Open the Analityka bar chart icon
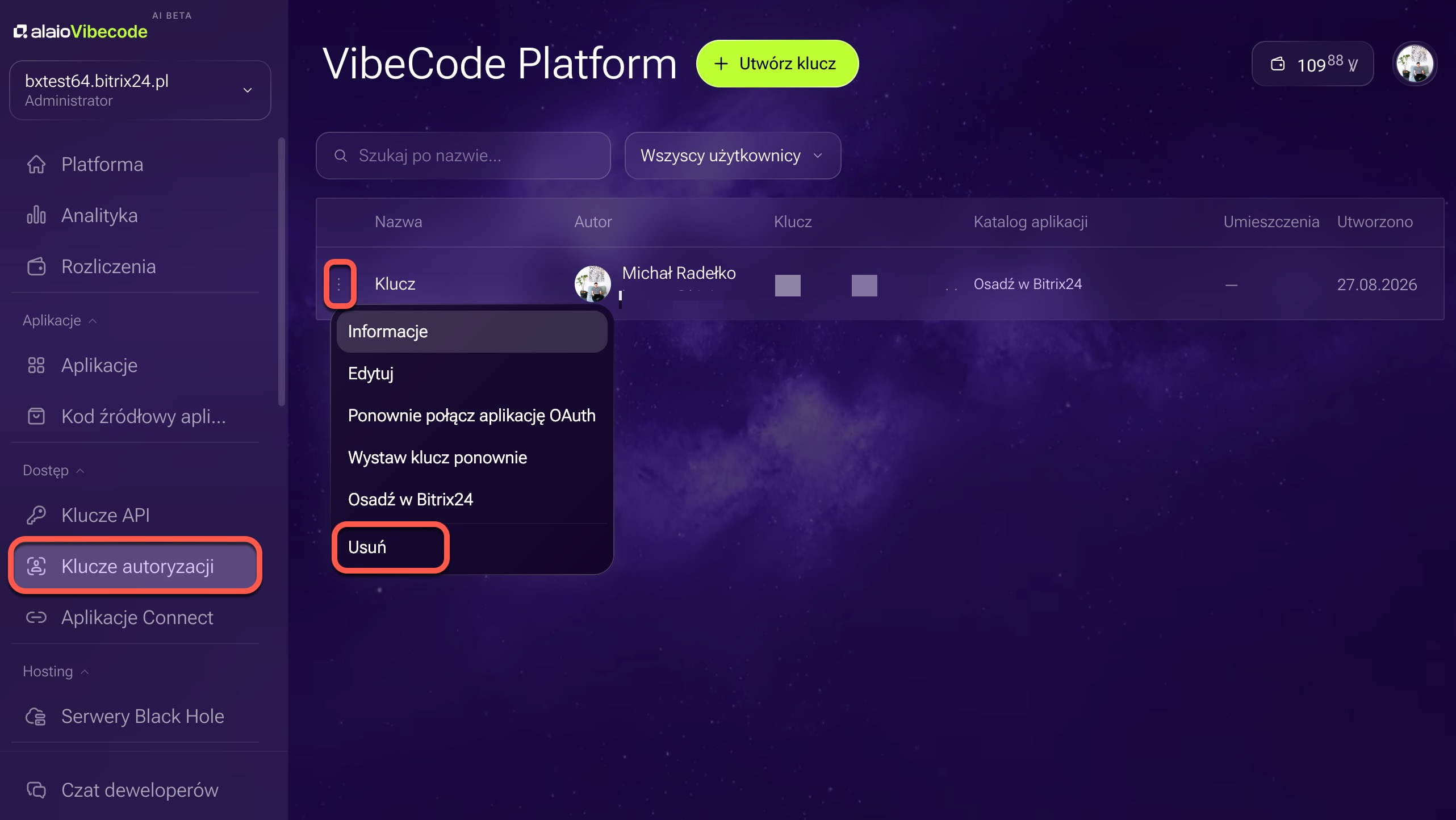The image size is (1456, 820). tap(36, 215)
